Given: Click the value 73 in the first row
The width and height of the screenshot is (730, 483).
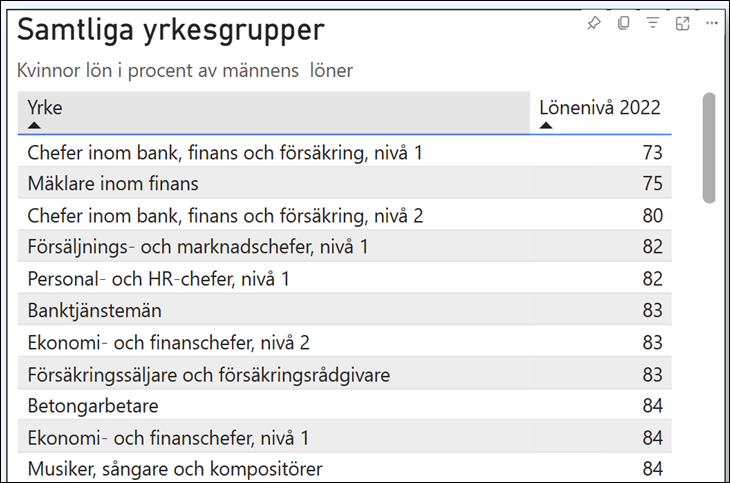Looking at the screenshot, I should pos(652,152).
